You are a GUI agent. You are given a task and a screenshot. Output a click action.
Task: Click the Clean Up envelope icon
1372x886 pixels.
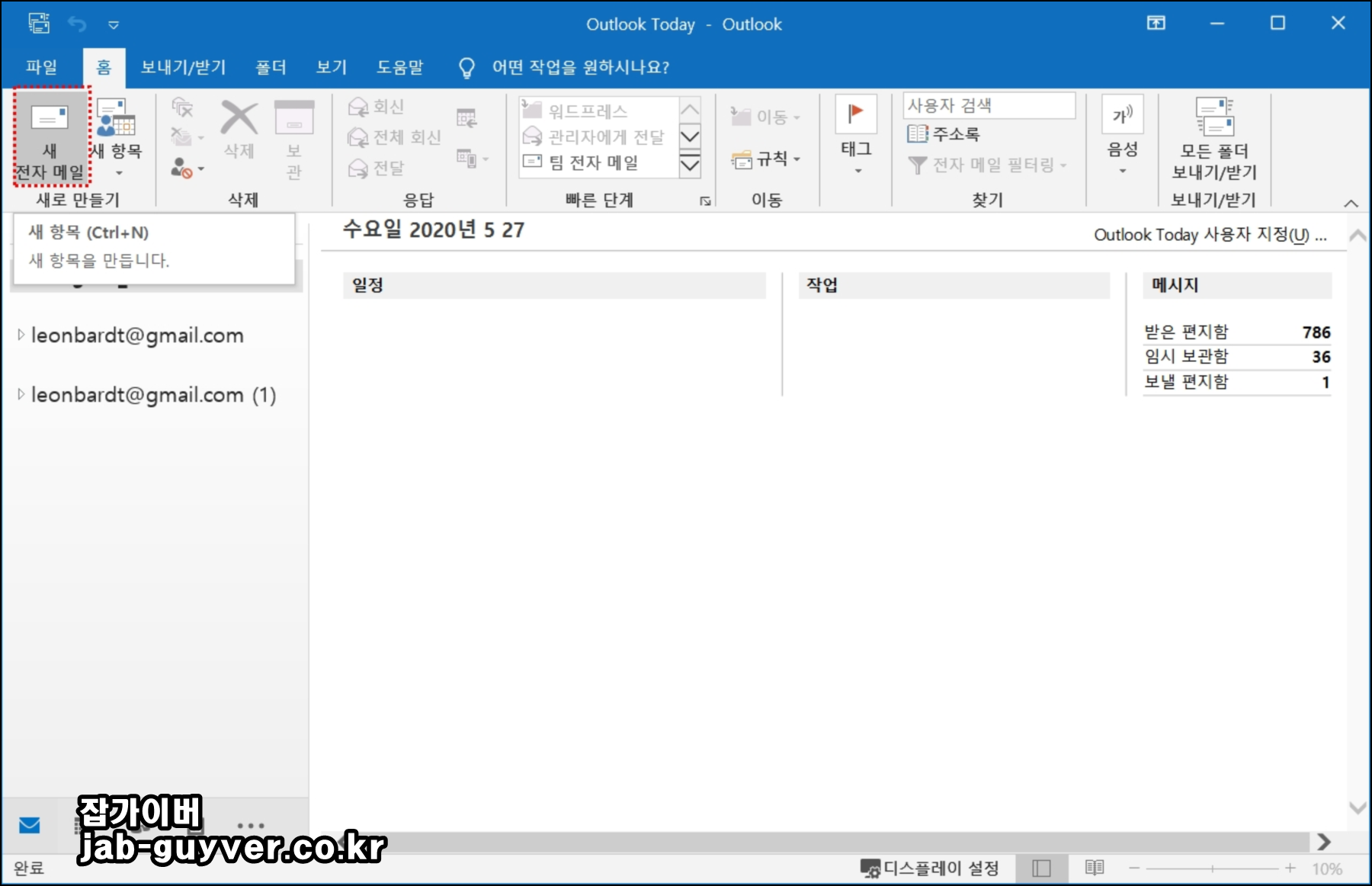tap(181, 137)
